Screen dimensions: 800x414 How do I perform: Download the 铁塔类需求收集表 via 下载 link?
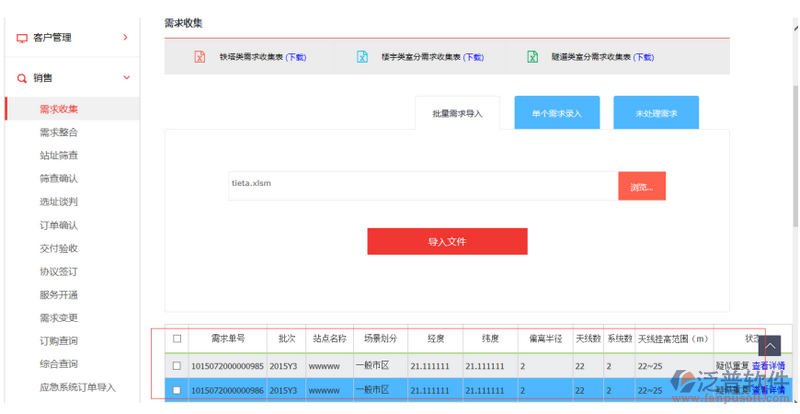[x=296, y=58]
